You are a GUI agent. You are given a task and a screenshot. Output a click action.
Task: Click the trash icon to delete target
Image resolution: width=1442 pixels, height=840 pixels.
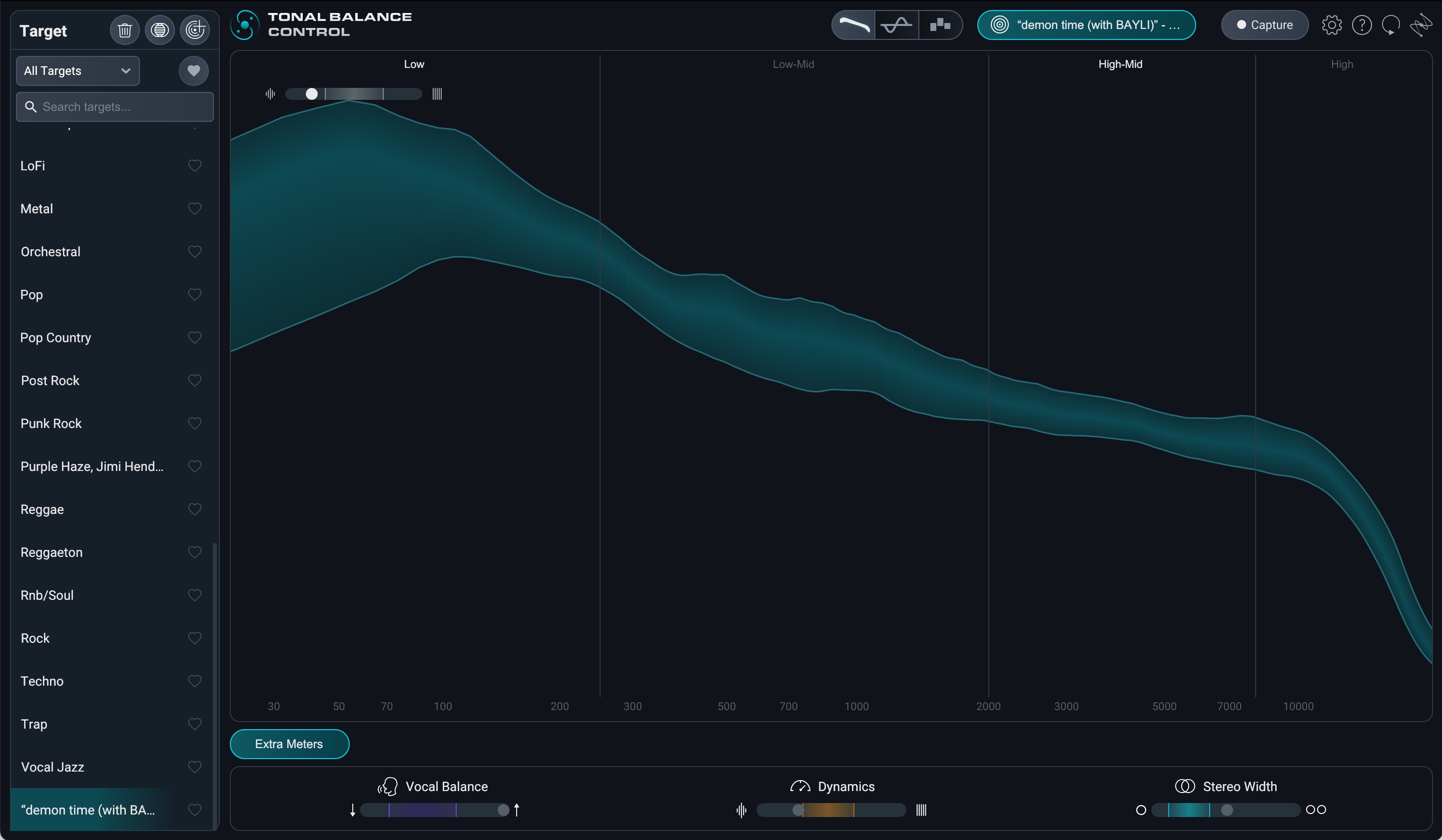(x=124, y=30)
